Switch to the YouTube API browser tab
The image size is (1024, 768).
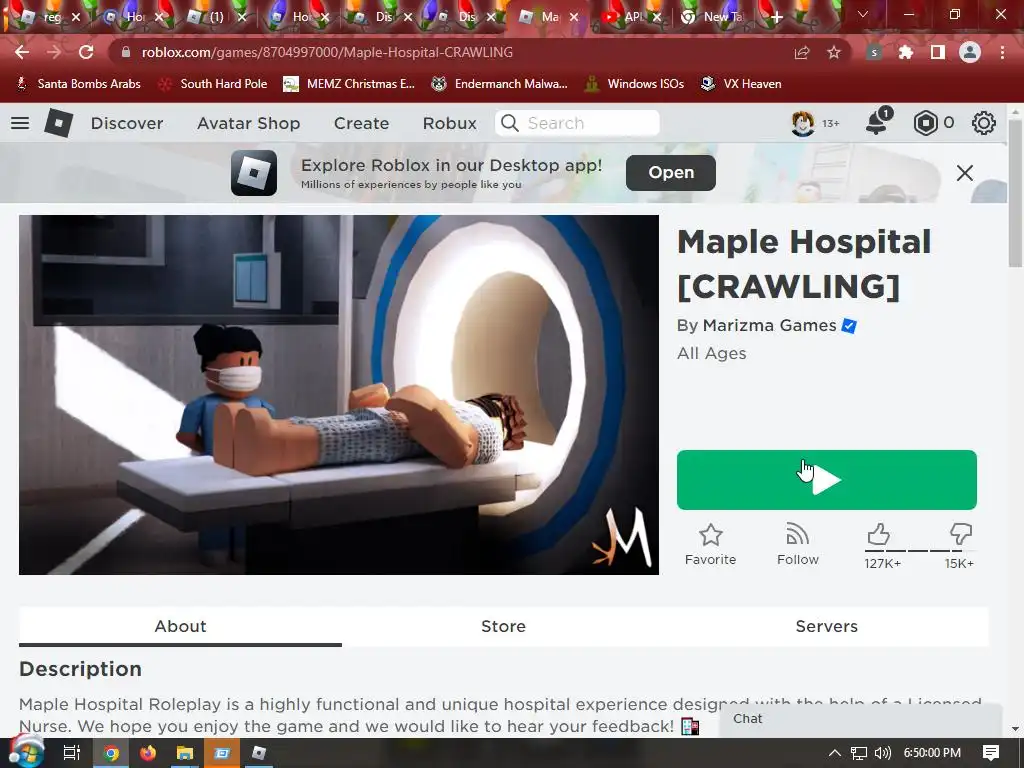coord(632,17)
